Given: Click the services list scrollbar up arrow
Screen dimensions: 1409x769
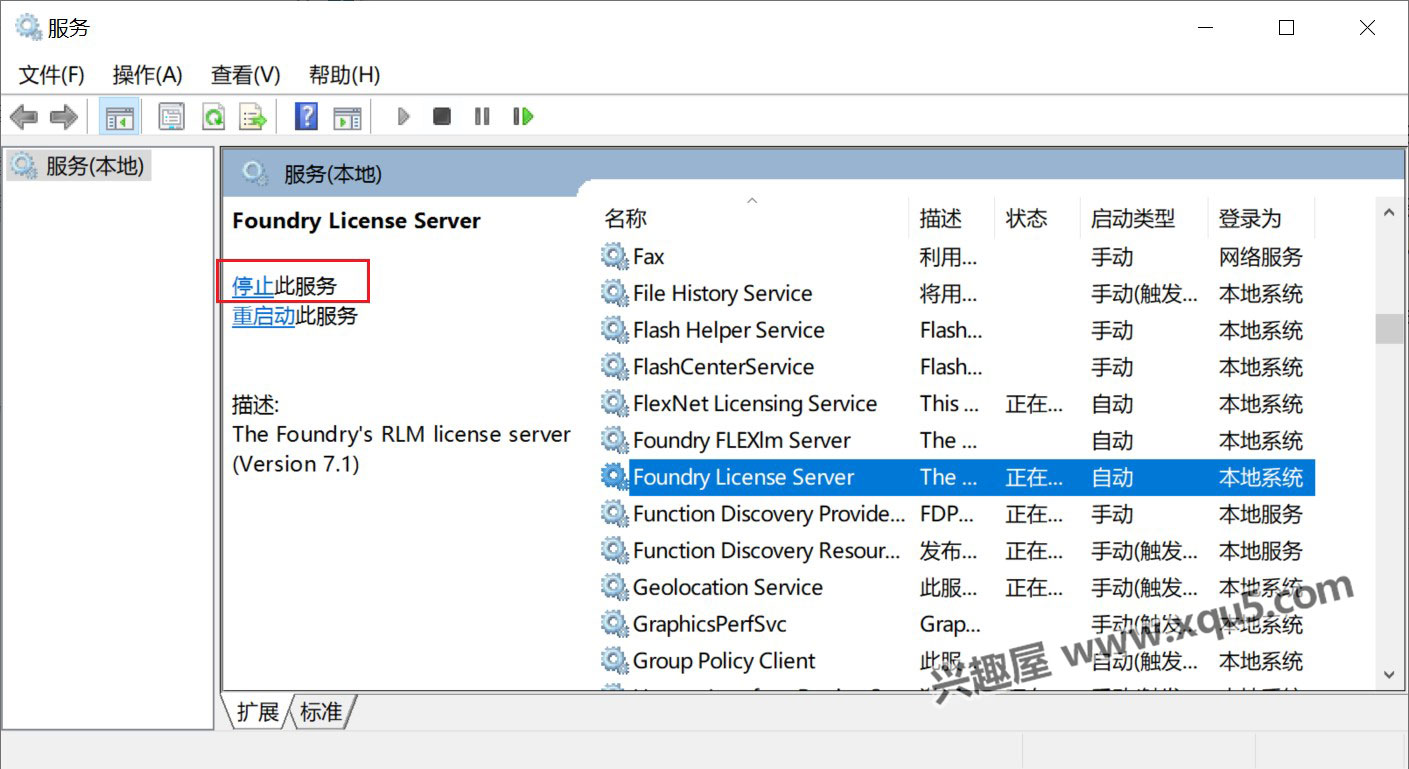Looking at the screenshot, I should pos(1389,212).
